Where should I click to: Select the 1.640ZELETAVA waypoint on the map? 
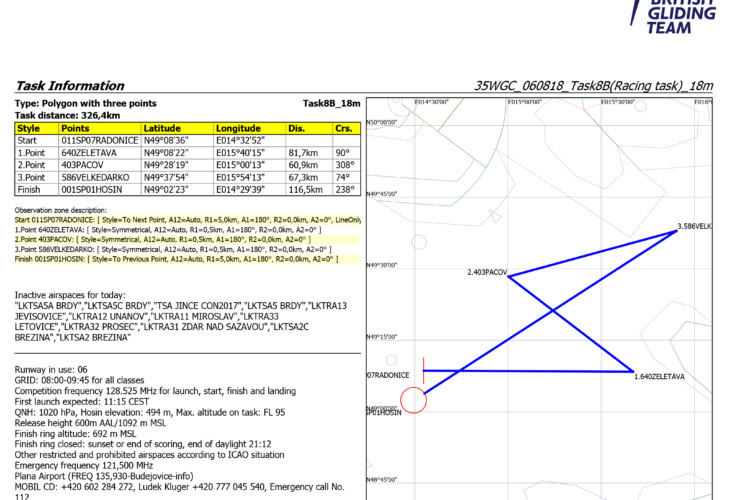[658, 377]
